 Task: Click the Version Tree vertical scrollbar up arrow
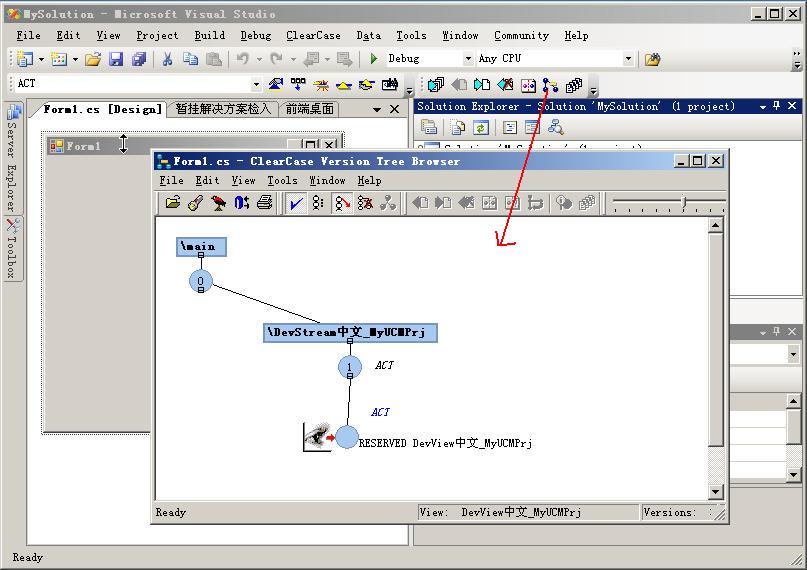(715, 225)
